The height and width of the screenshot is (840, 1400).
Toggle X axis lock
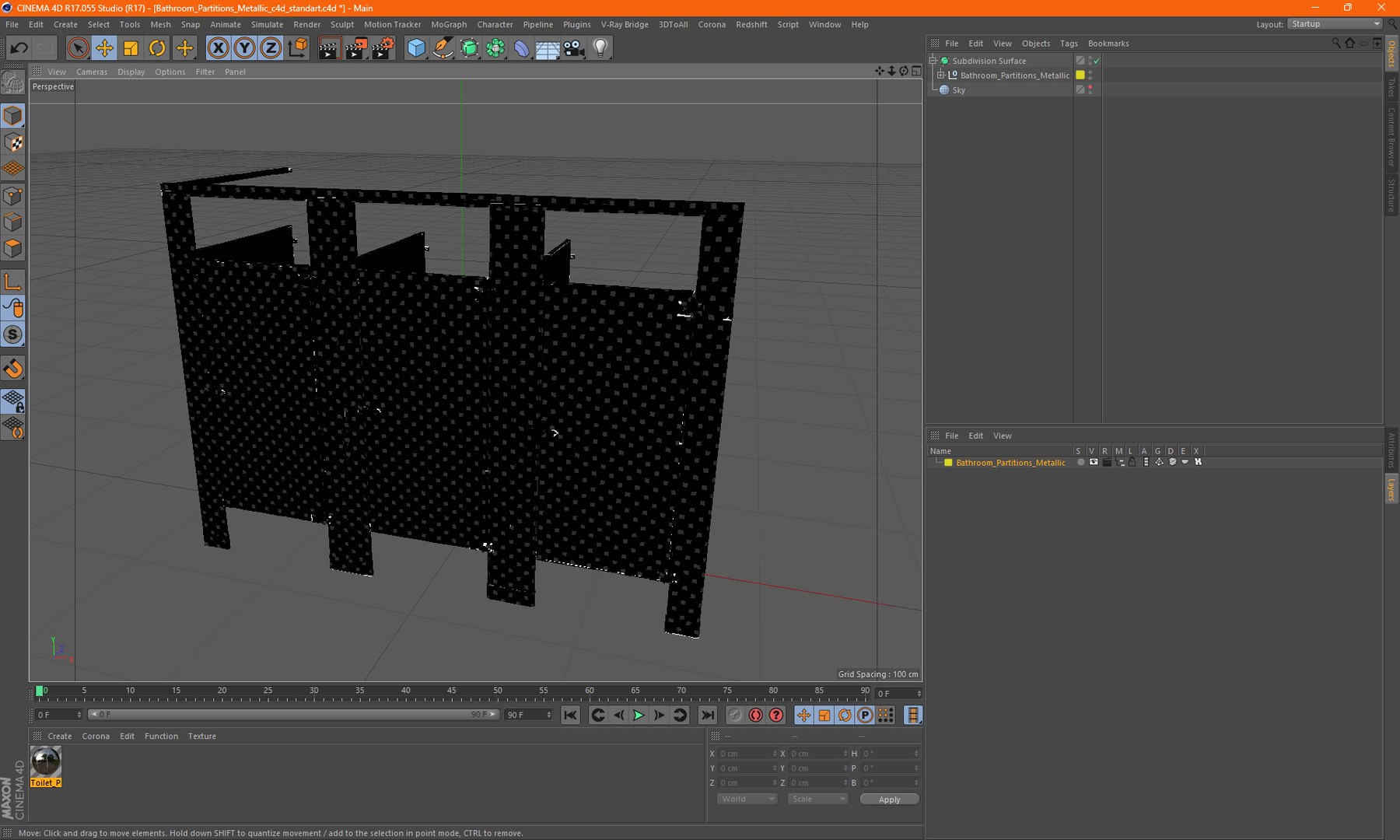tap(219, 48)
